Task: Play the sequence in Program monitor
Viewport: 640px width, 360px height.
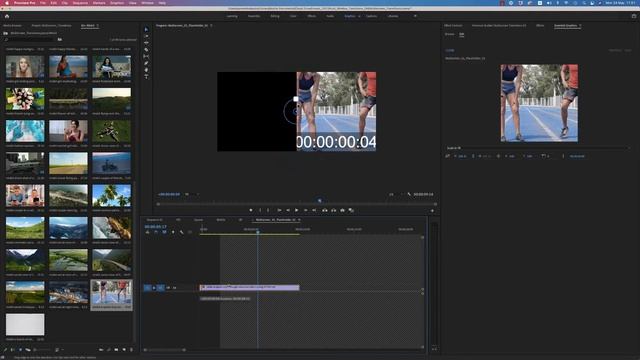Action: coord(296,210)
